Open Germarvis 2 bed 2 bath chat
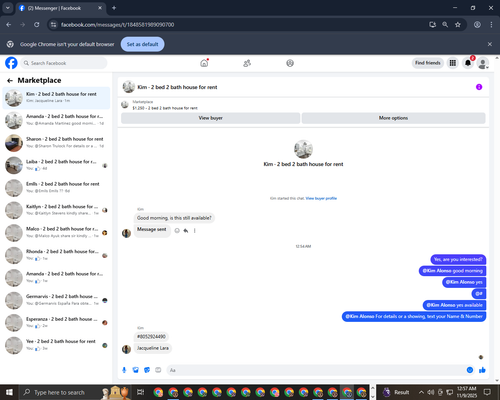 56,300
